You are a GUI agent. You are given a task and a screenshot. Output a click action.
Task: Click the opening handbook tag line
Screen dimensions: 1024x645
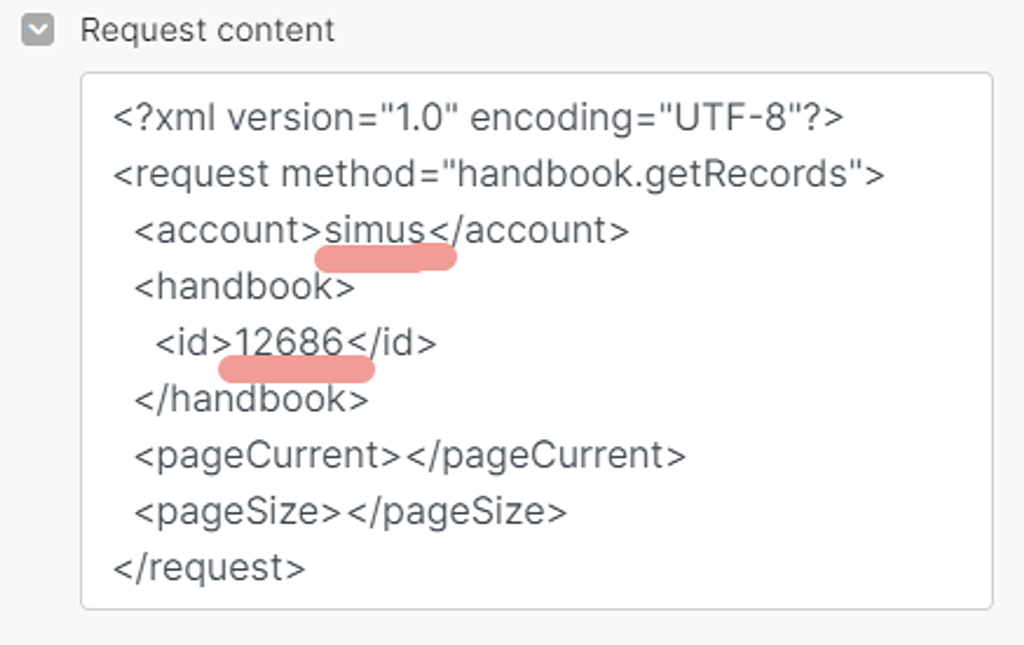244,287
